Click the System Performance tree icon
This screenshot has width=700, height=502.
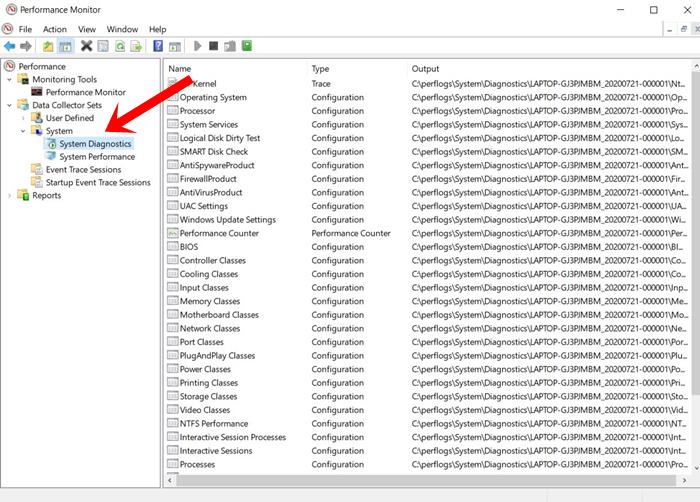(51, 156)
